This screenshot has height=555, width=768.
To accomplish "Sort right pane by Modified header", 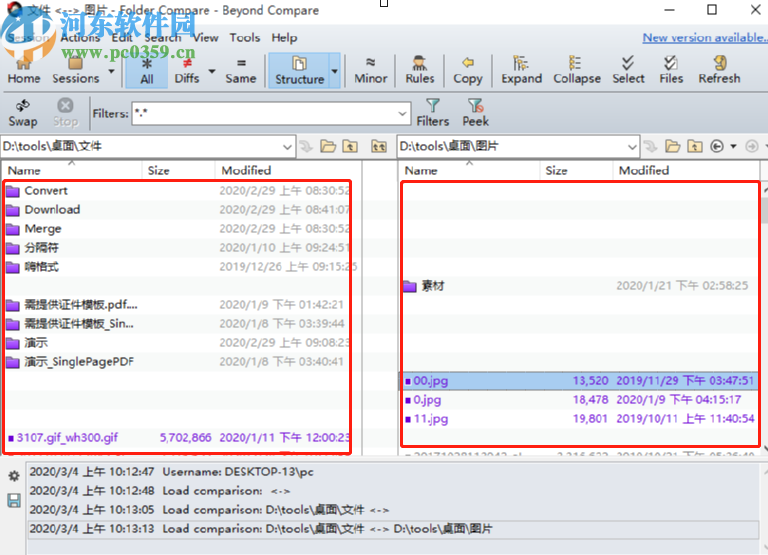I will tap(686, 170).
